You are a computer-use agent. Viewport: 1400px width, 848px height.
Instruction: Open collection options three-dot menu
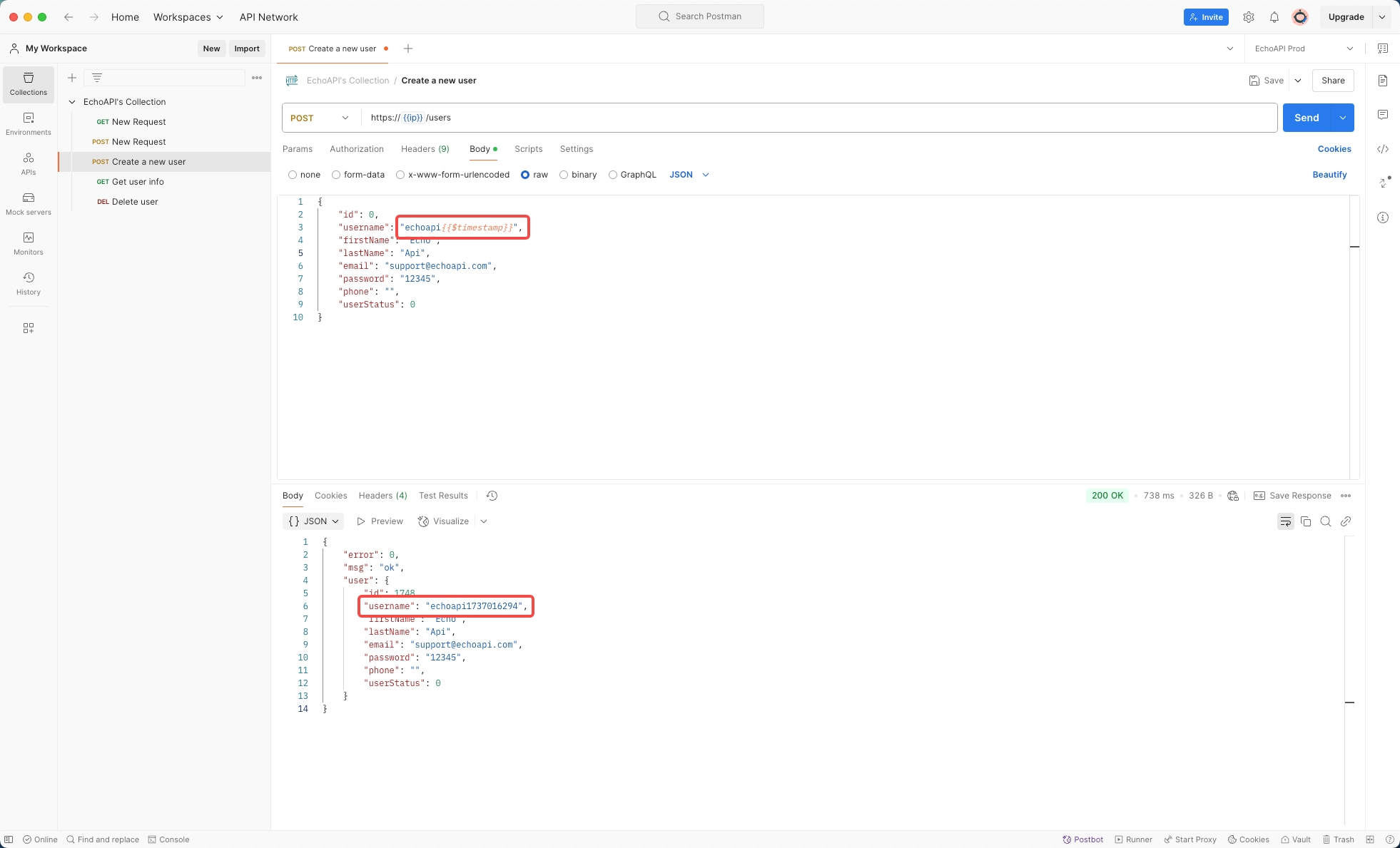pyautogui.click(x=257, y=78)
